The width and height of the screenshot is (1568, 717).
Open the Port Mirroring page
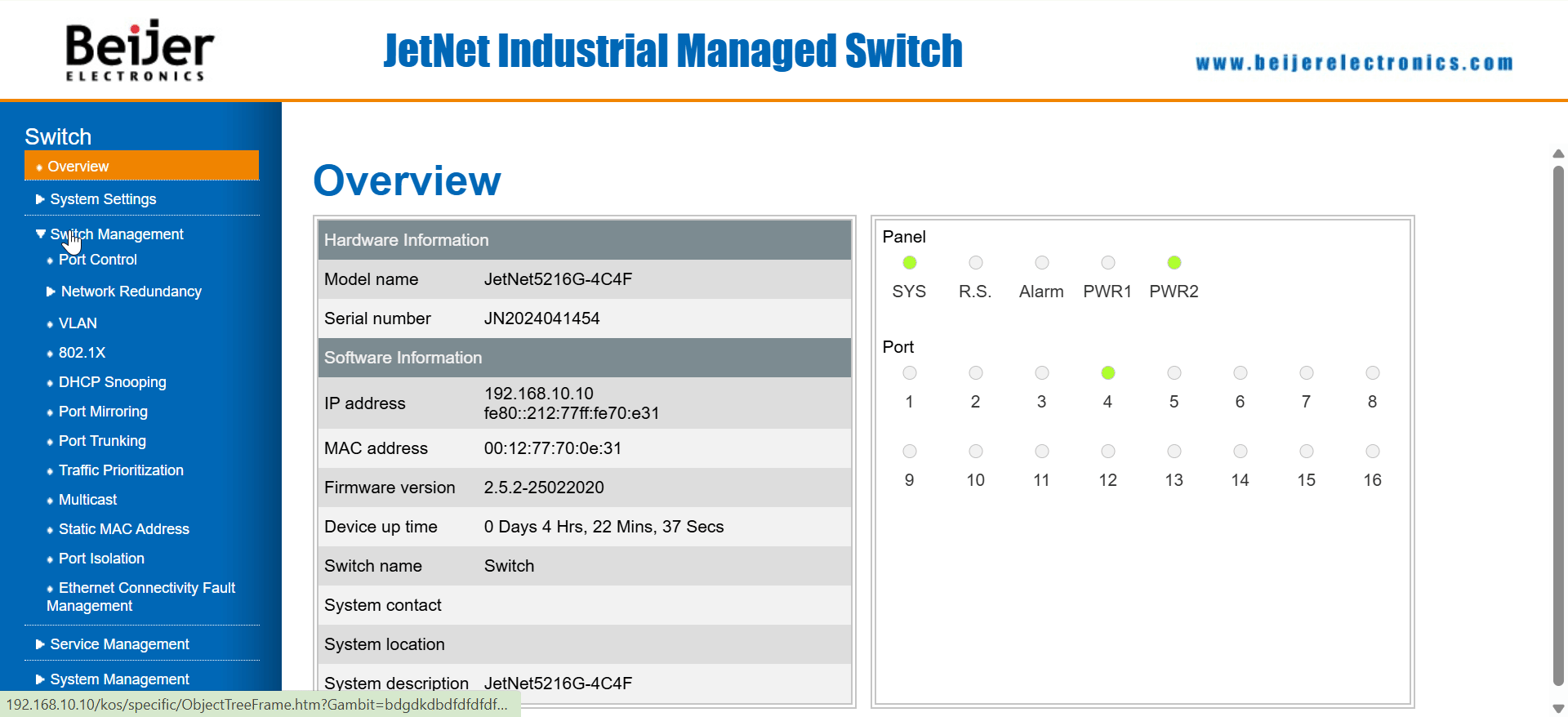click(x=103, y=412)
